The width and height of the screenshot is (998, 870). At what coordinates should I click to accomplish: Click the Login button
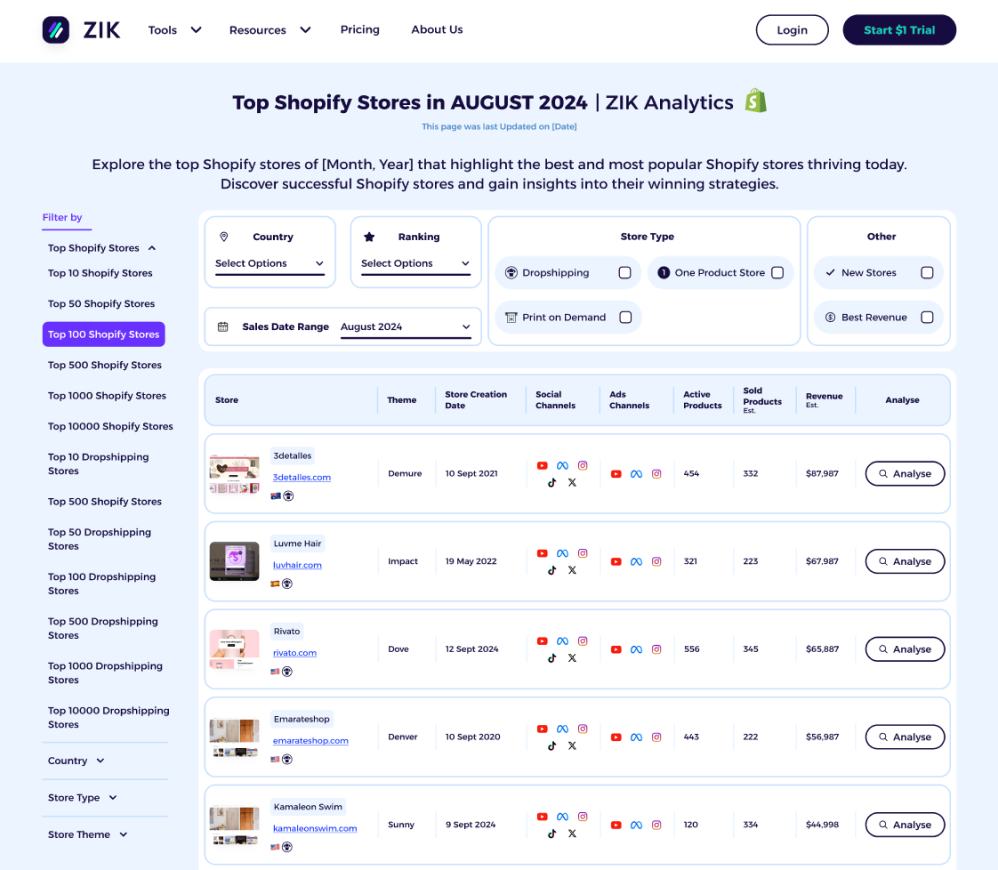792,30
